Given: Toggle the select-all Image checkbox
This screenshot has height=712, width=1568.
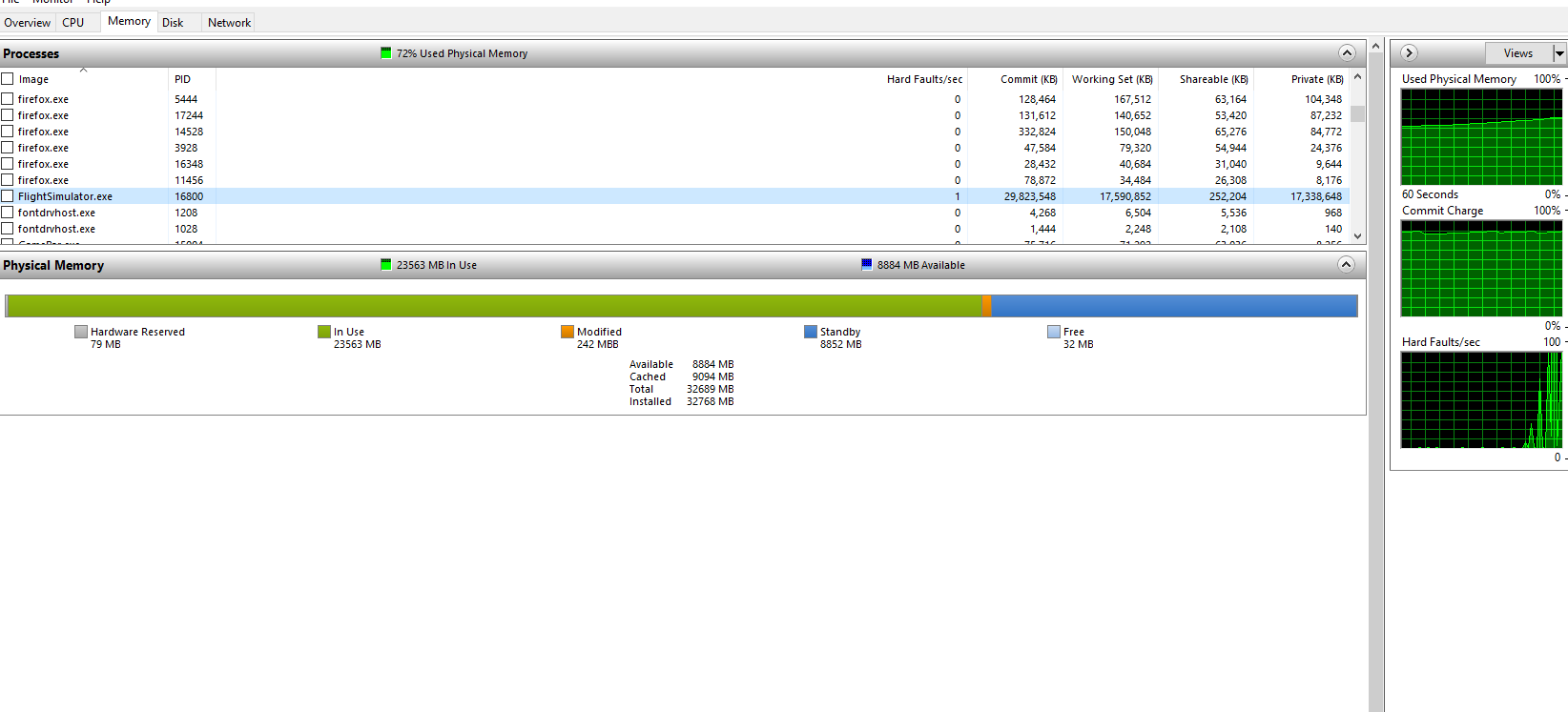Looking at the screenshot, I should 8,79.
